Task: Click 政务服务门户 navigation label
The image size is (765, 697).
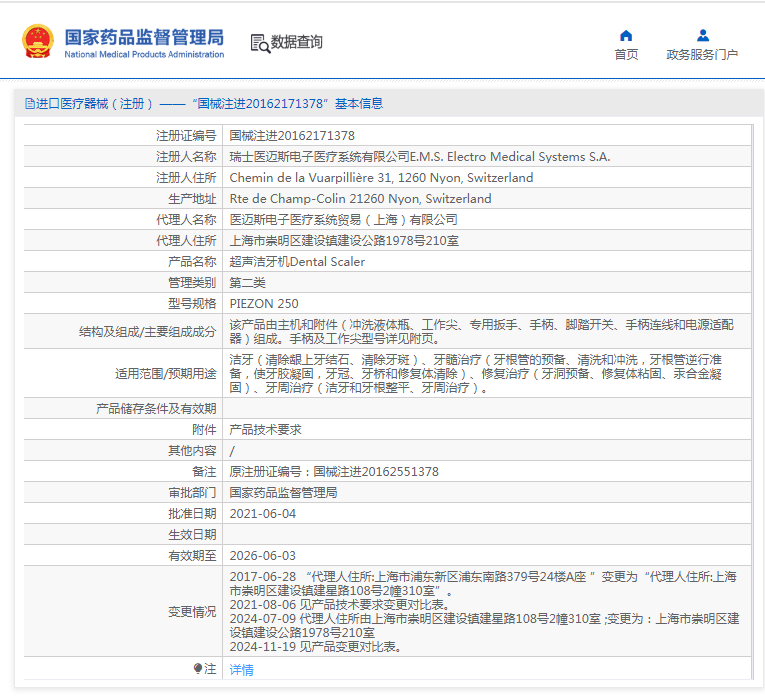Action: (x=702, y=55)
